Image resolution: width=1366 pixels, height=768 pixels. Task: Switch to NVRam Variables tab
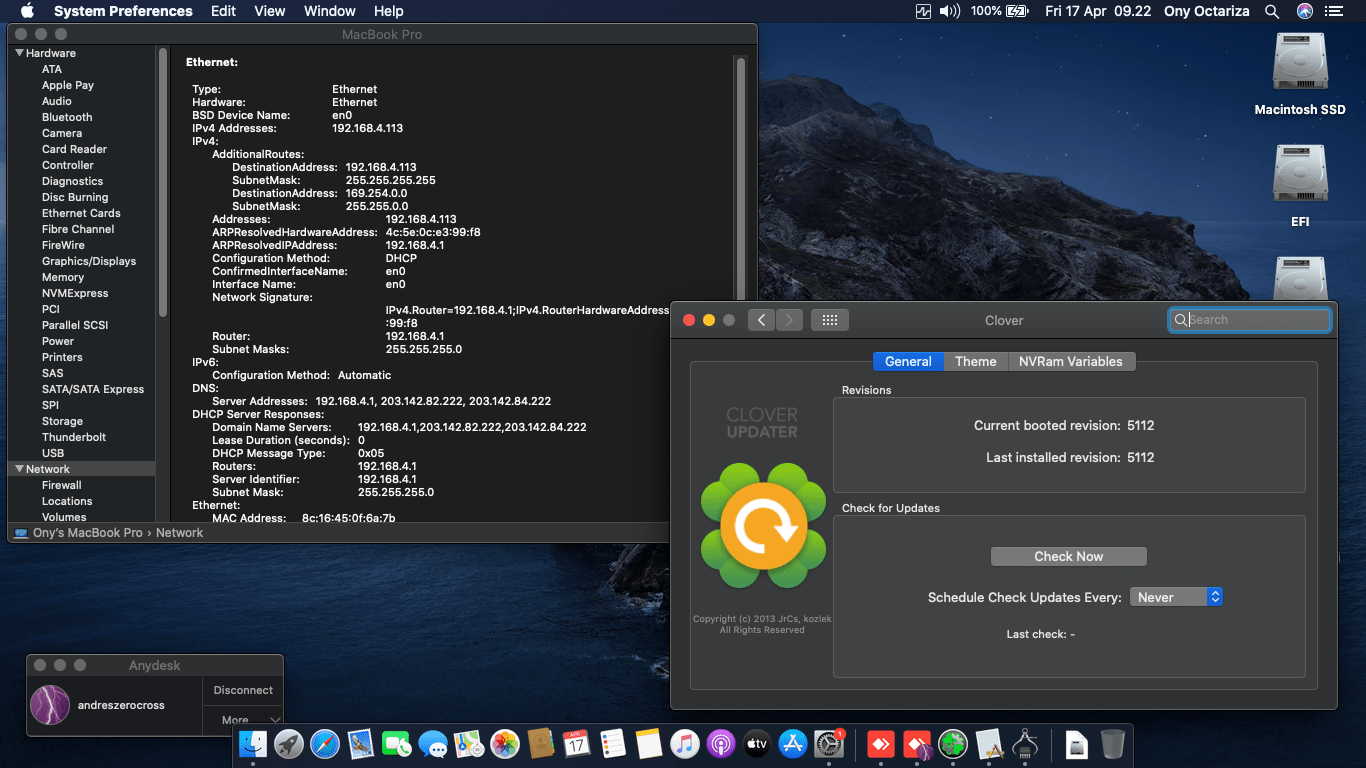[1070, 361]
